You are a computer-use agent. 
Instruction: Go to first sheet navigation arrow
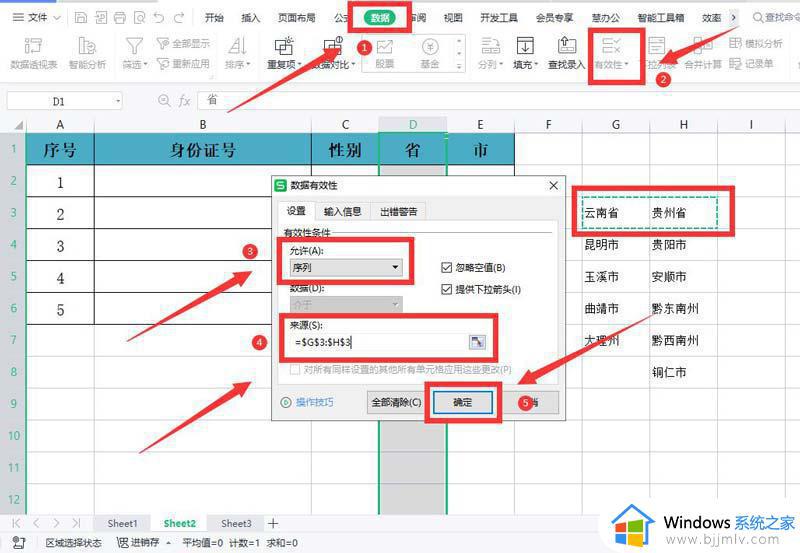[16, 523]
